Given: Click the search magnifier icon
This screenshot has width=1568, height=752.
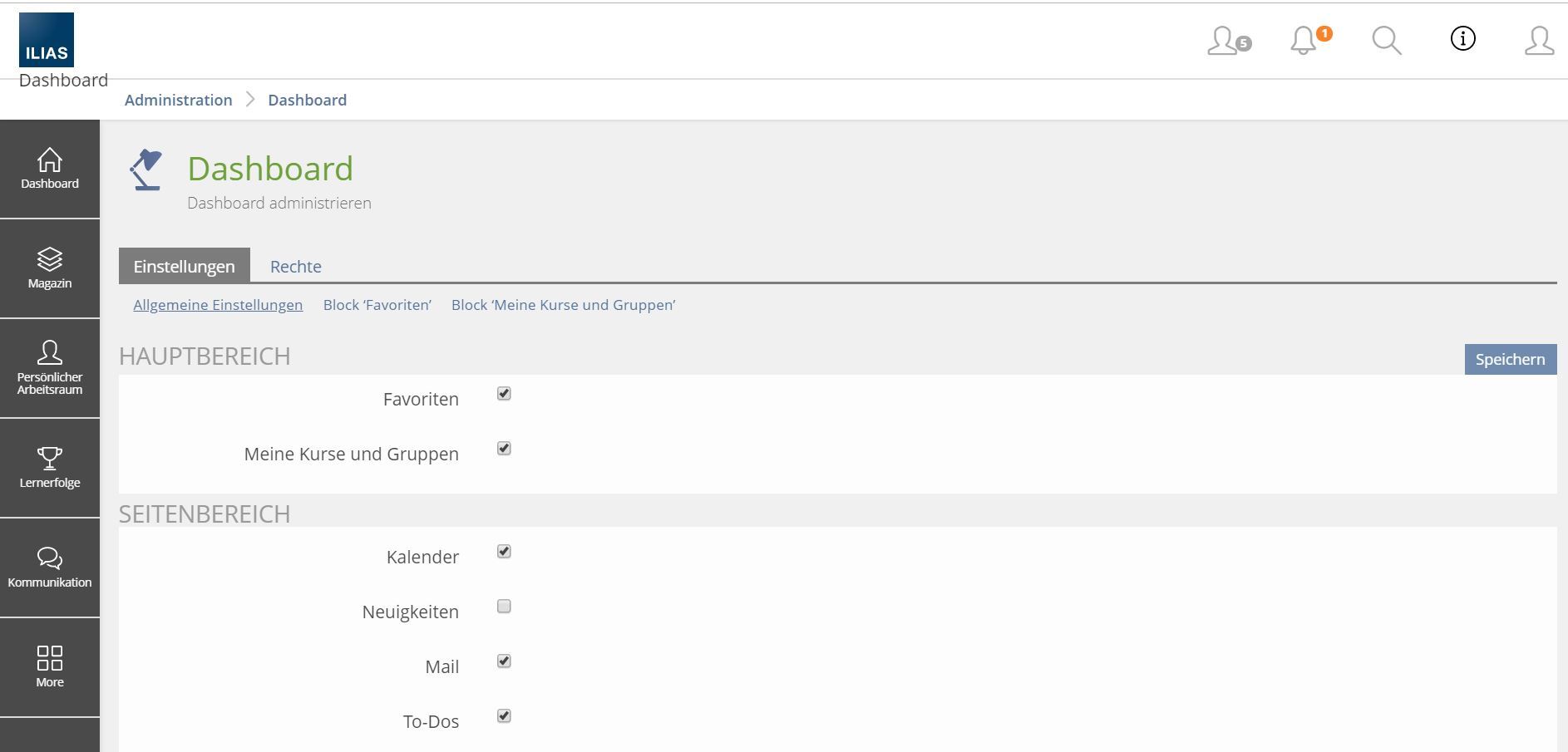Looking at the screenshot, I should pyautogui.click(x=1386, y=40).
